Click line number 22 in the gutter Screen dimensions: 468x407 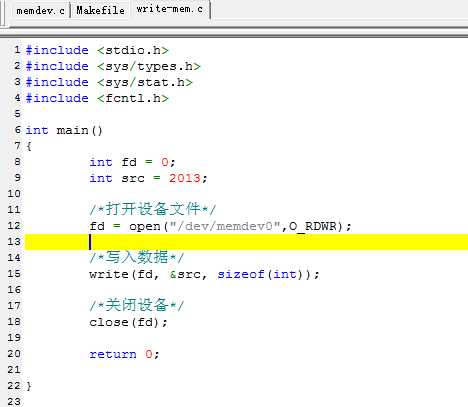pos(14,386)
